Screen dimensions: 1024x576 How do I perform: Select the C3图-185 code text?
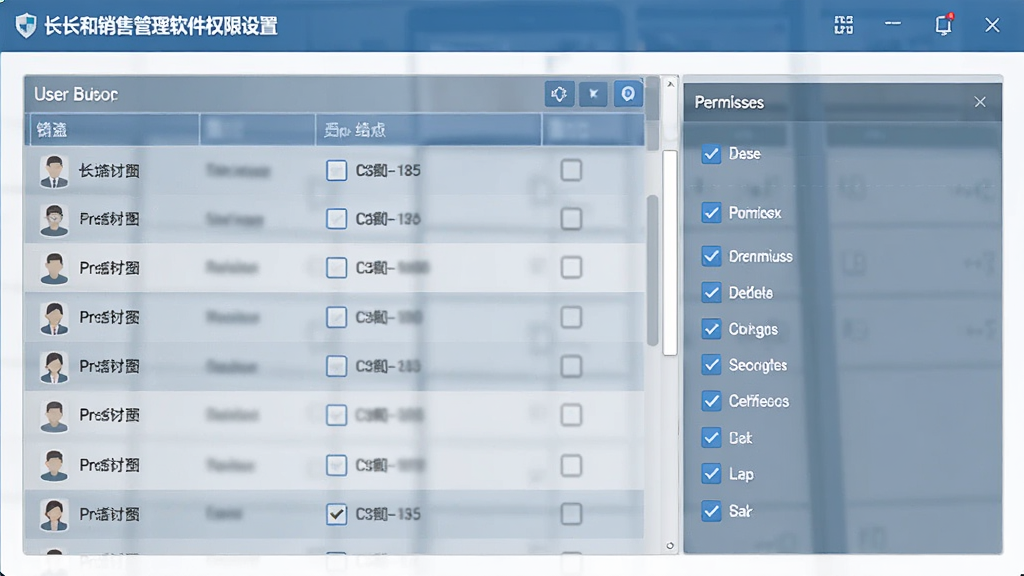coord(388,170)
